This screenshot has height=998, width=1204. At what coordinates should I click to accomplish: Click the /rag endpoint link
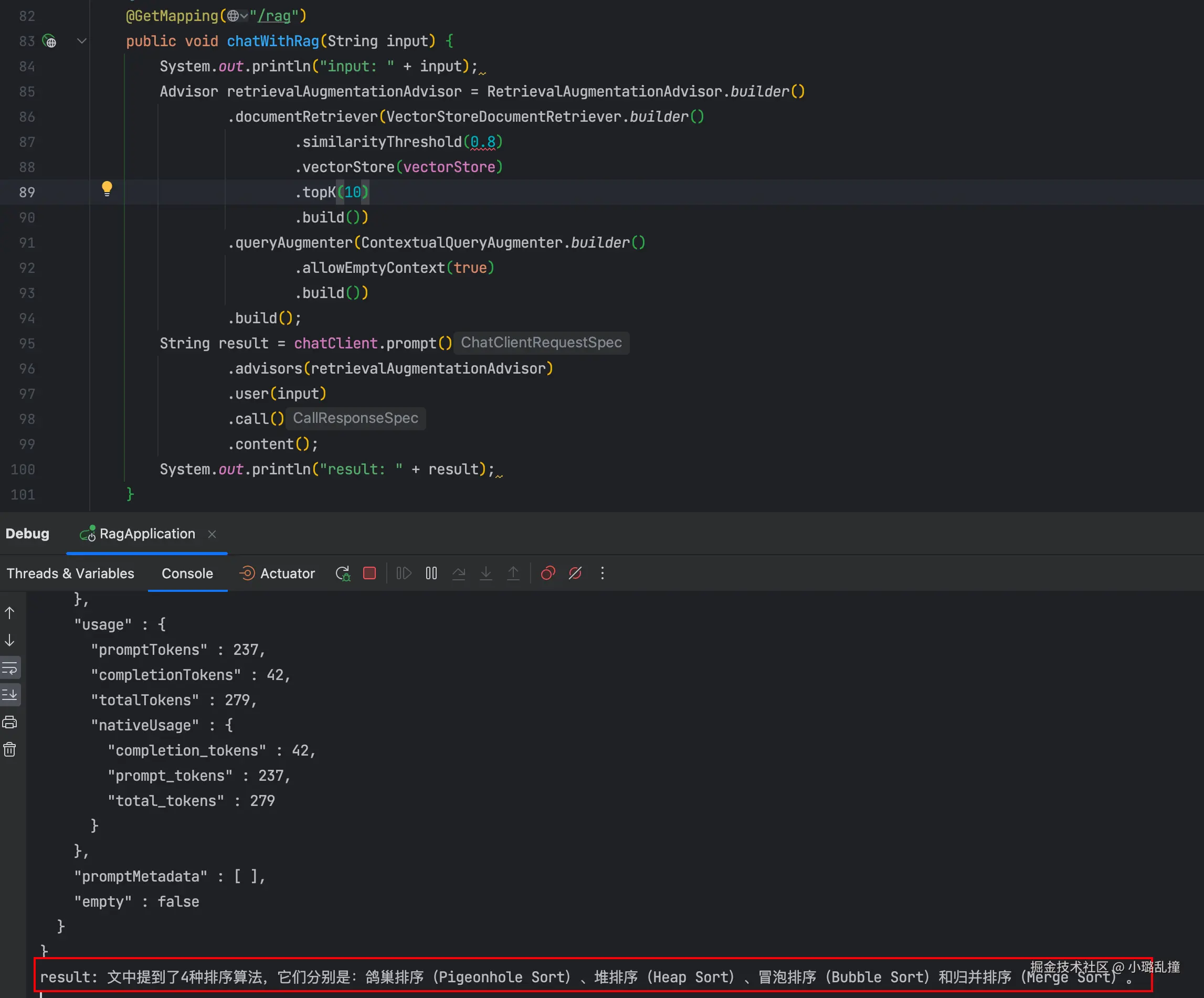(274, 16)
